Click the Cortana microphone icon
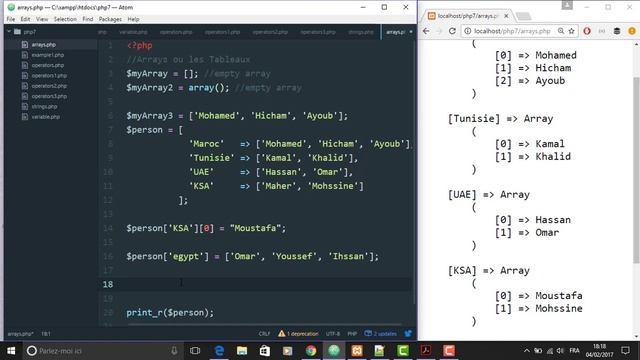The image size is (640, 360). [174, 351]
